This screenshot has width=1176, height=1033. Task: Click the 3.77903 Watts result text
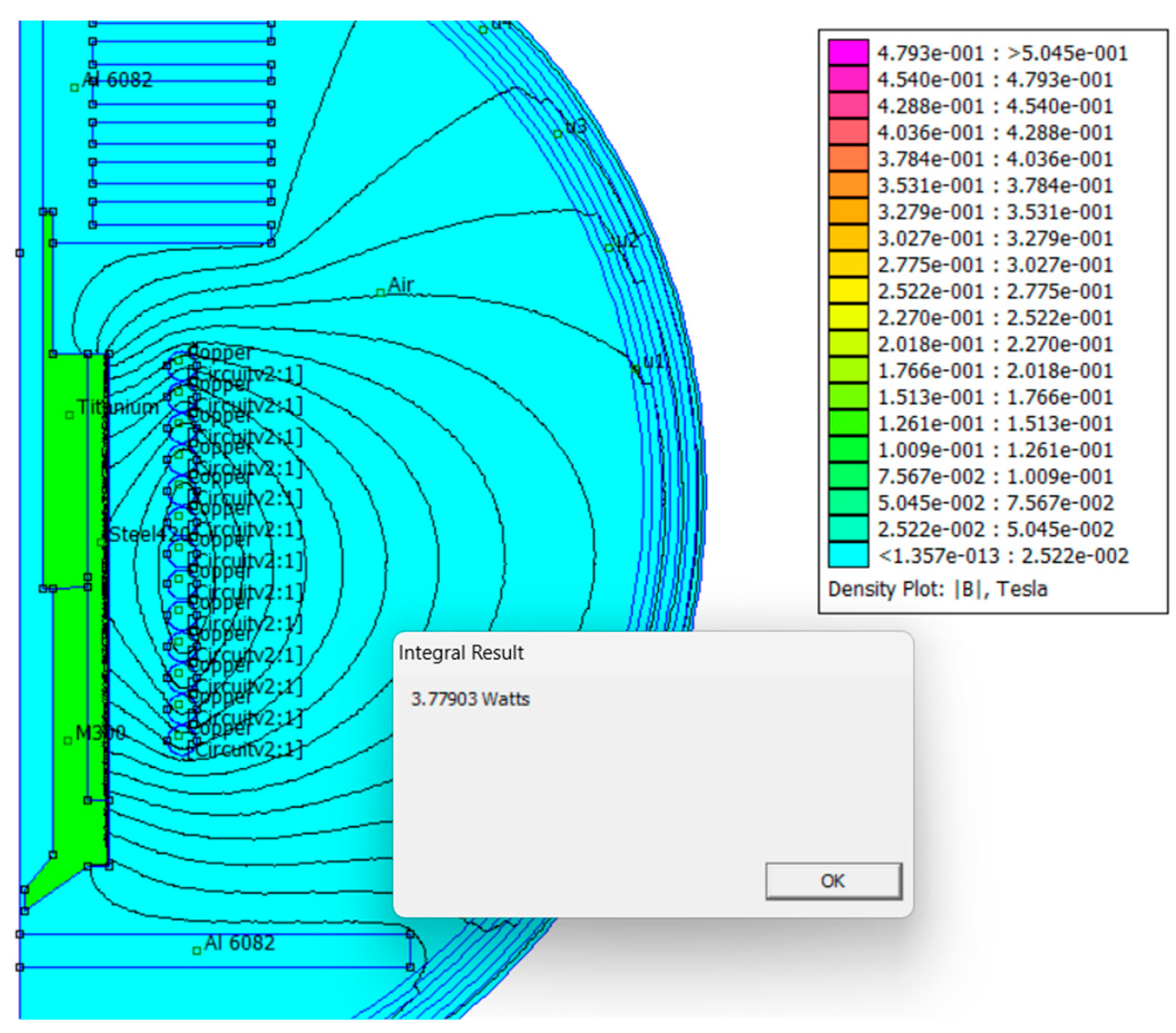[x=470, y=699]
